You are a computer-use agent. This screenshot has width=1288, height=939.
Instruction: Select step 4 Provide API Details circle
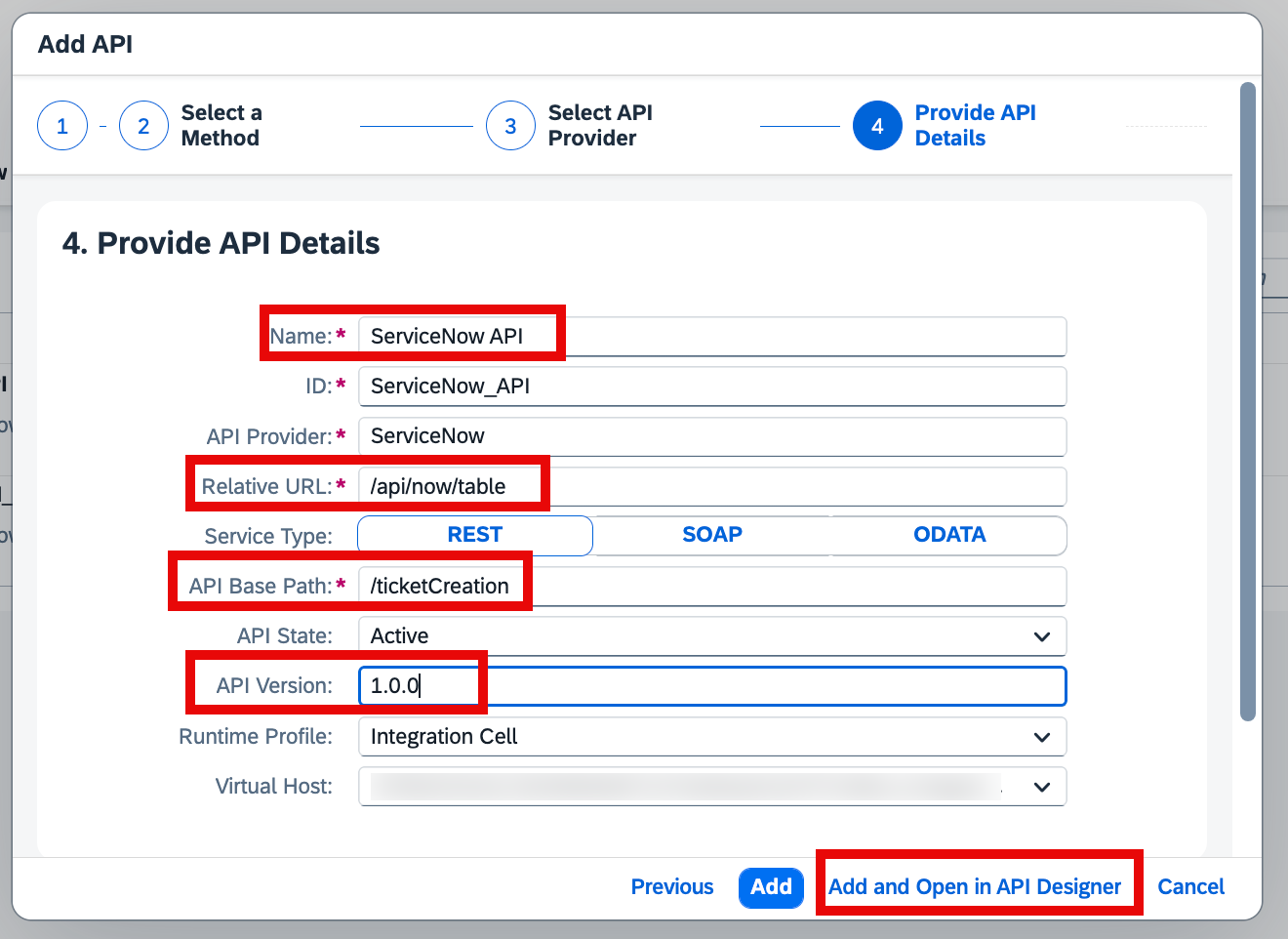[877, 126]
